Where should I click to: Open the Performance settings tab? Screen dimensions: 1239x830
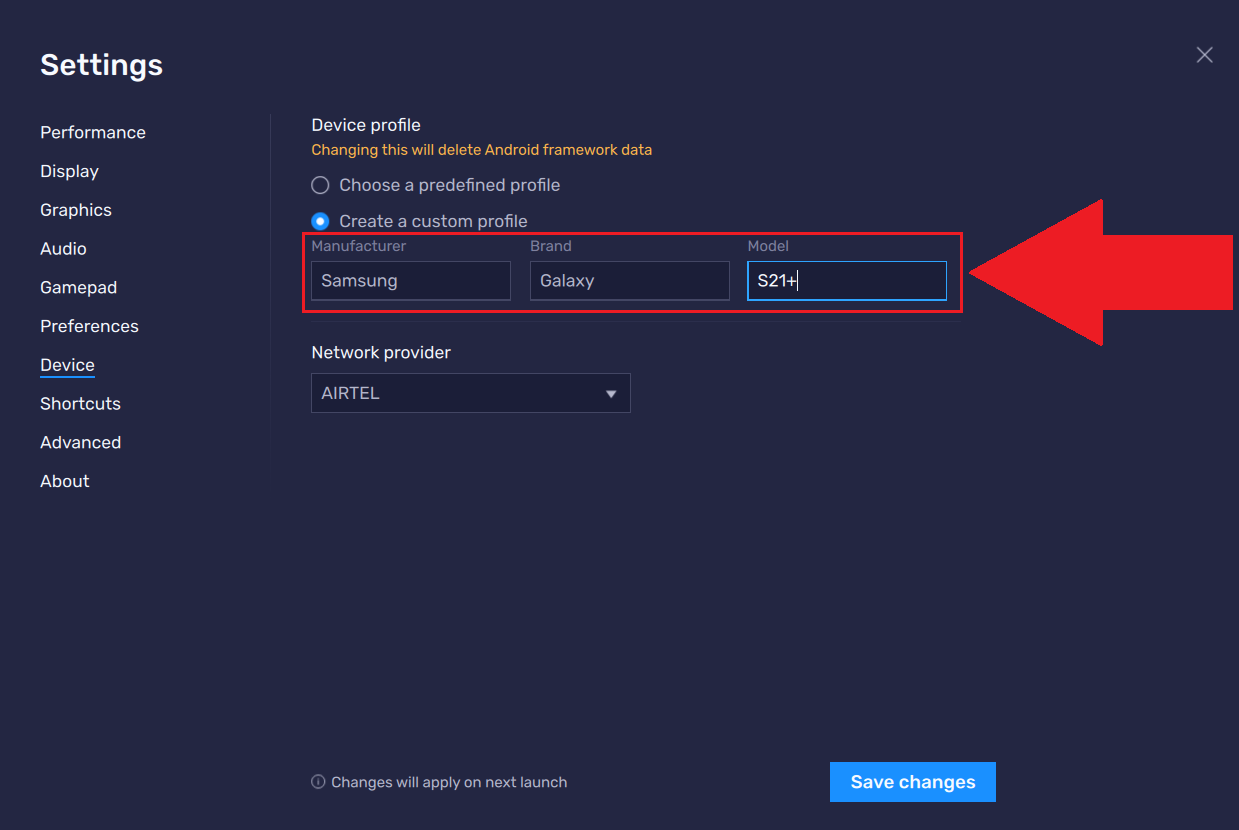[93, 133]
